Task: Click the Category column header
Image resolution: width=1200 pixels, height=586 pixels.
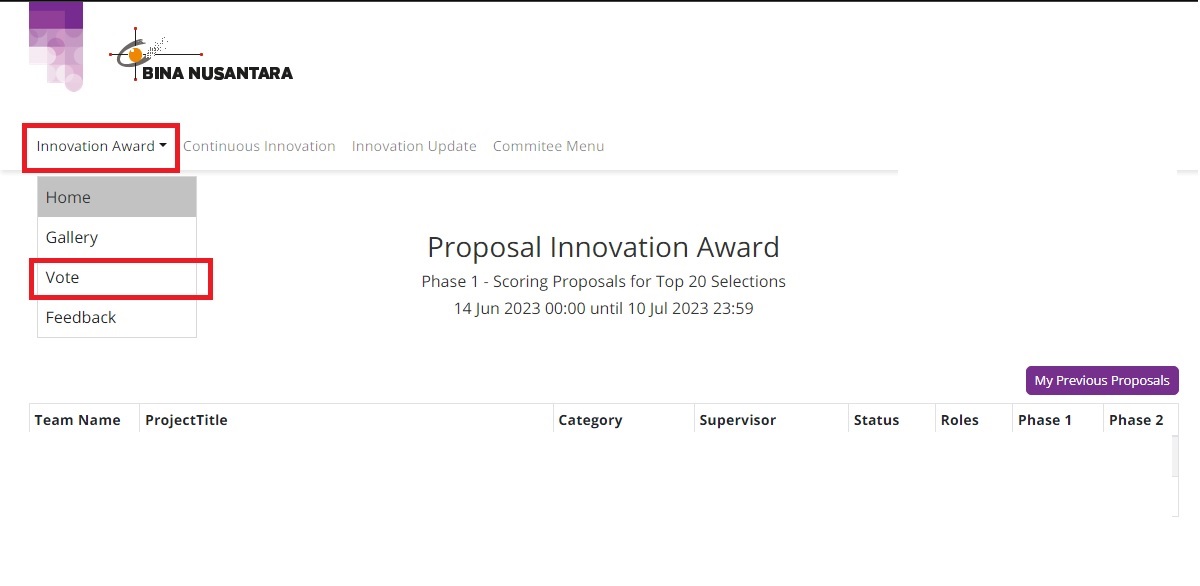Action: [590, 420]
